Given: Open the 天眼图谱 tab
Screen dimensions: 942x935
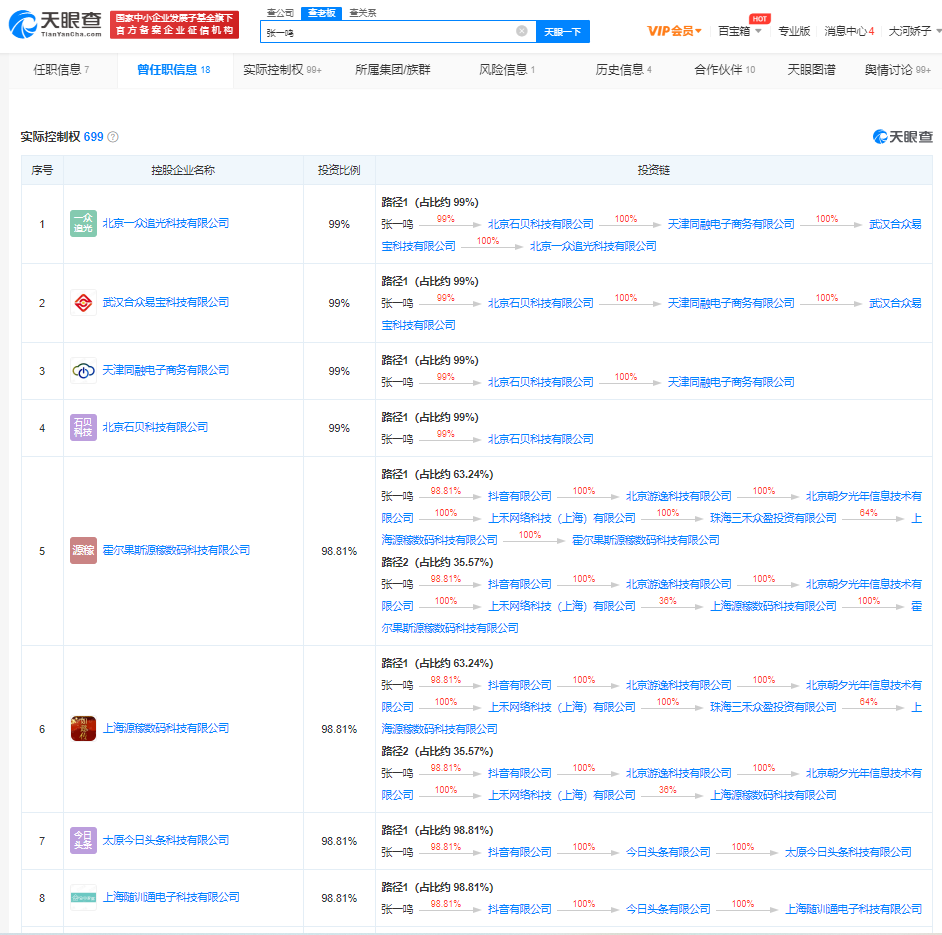Looking at the screenshot, I should [x=811, y=70].
